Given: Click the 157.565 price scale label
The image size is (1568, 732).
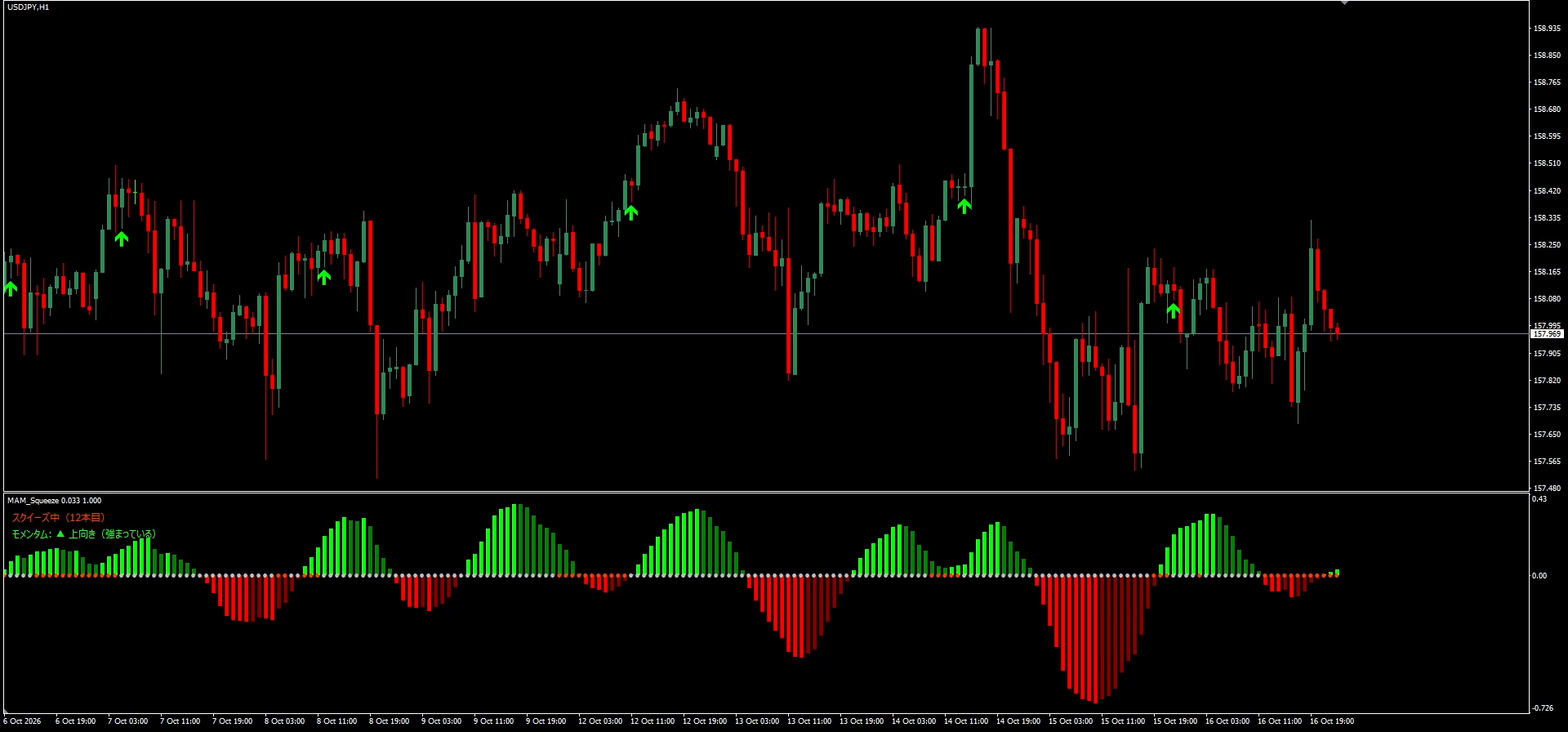Looking at the screenshot, I should click(1547, 462).
